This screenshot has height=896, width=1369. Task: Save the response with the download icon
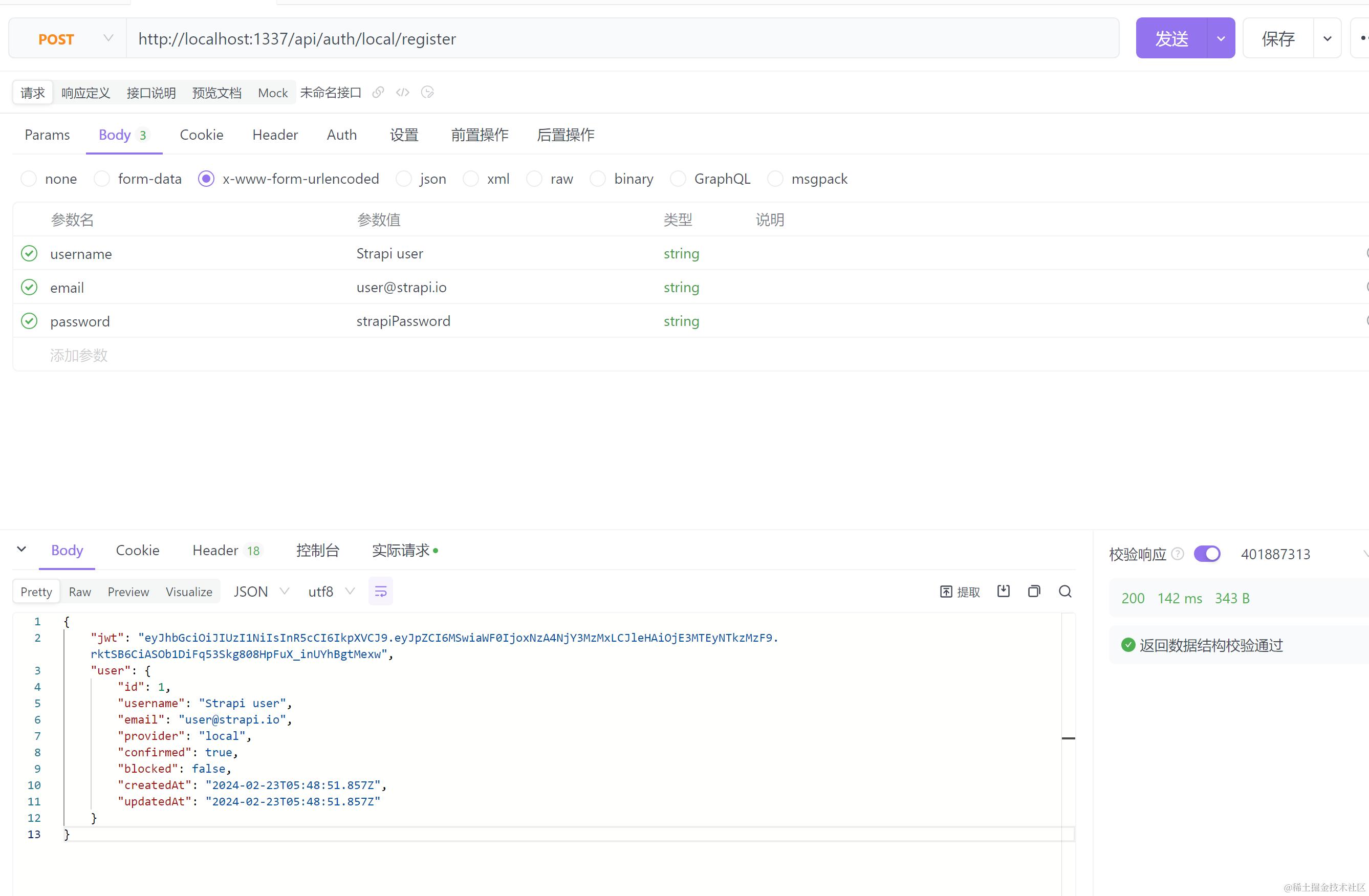pyautogui.click(x=1003, y=591)
